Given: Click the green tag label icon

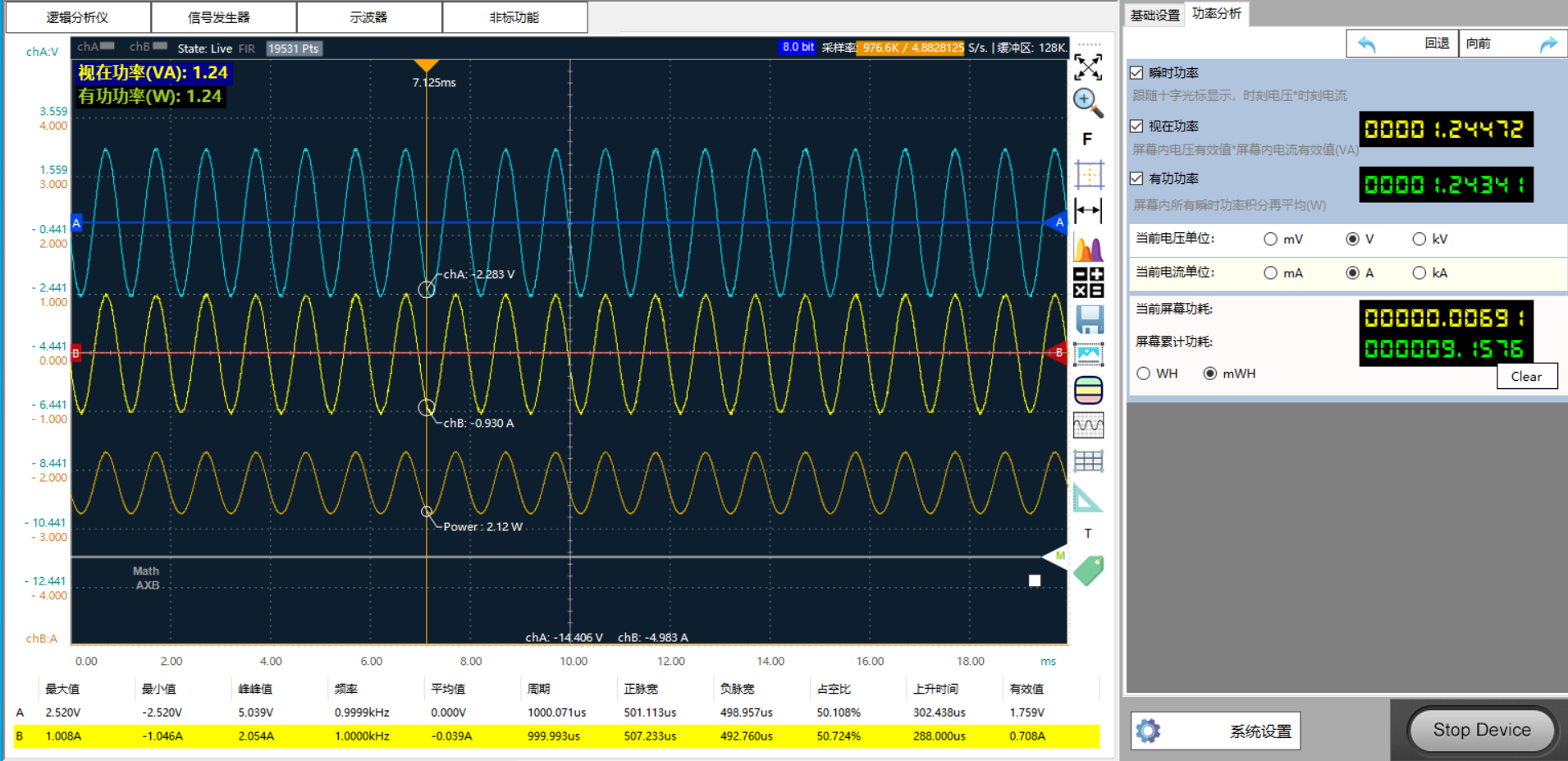Looking at the screenshot, I should (1088, 571).
